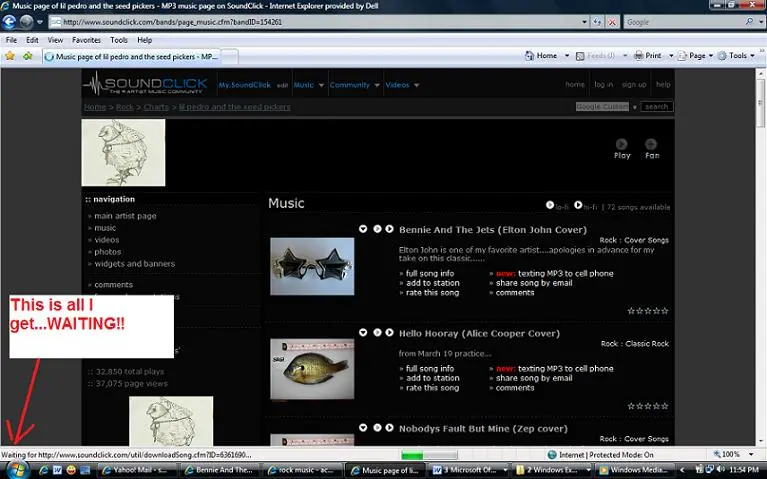Open the Edit menu
This screenshot has height=479, width=767.
[x=32, y=40]
